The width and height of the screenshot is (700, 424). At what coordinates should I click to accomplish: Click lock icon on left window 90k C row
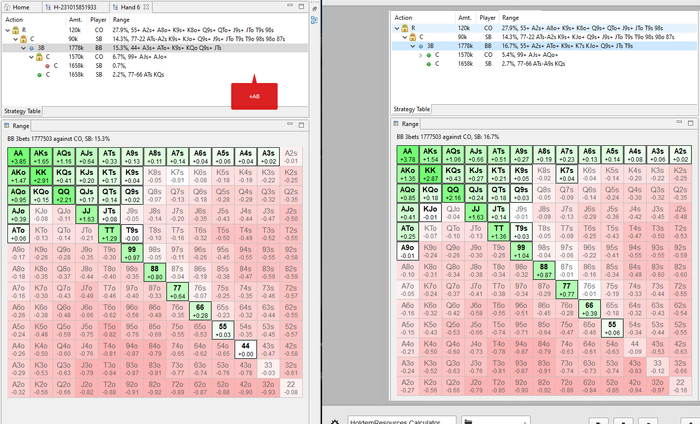(x=23, y=39)
